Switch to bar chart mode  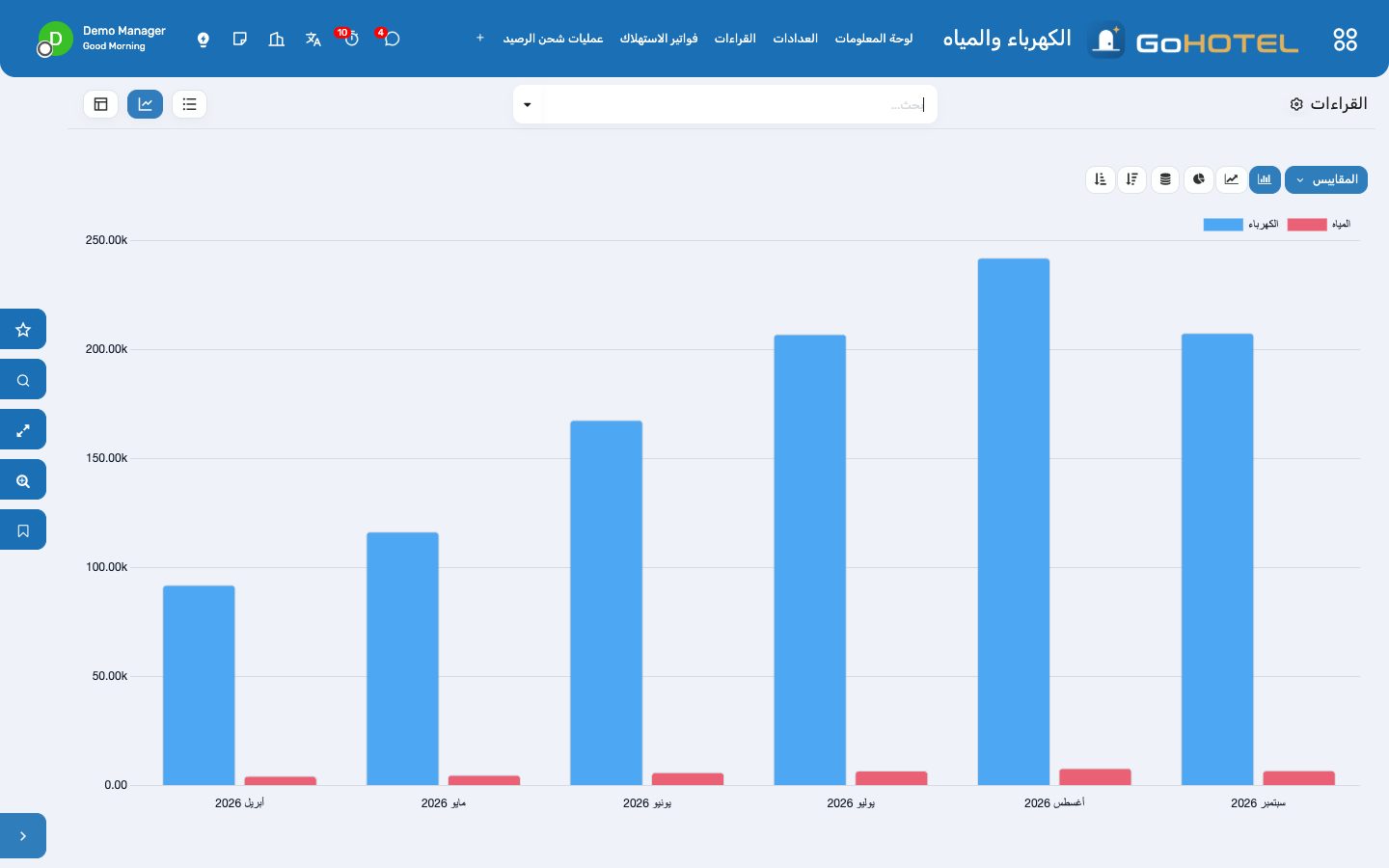[x=1265, y=179]
